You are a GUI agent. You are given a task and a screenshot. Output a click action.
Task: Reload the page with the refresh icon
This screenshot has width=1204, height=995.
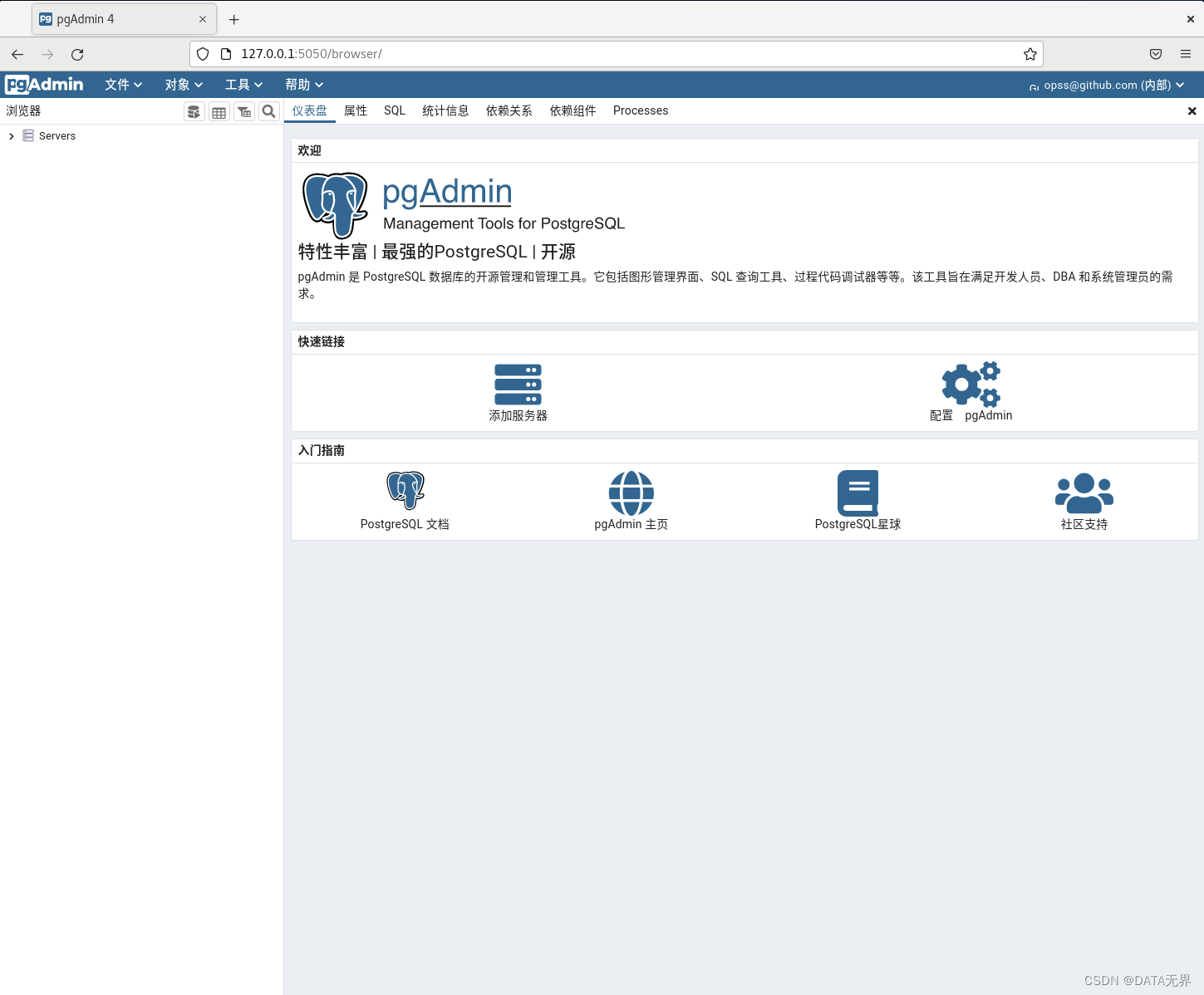77,54
